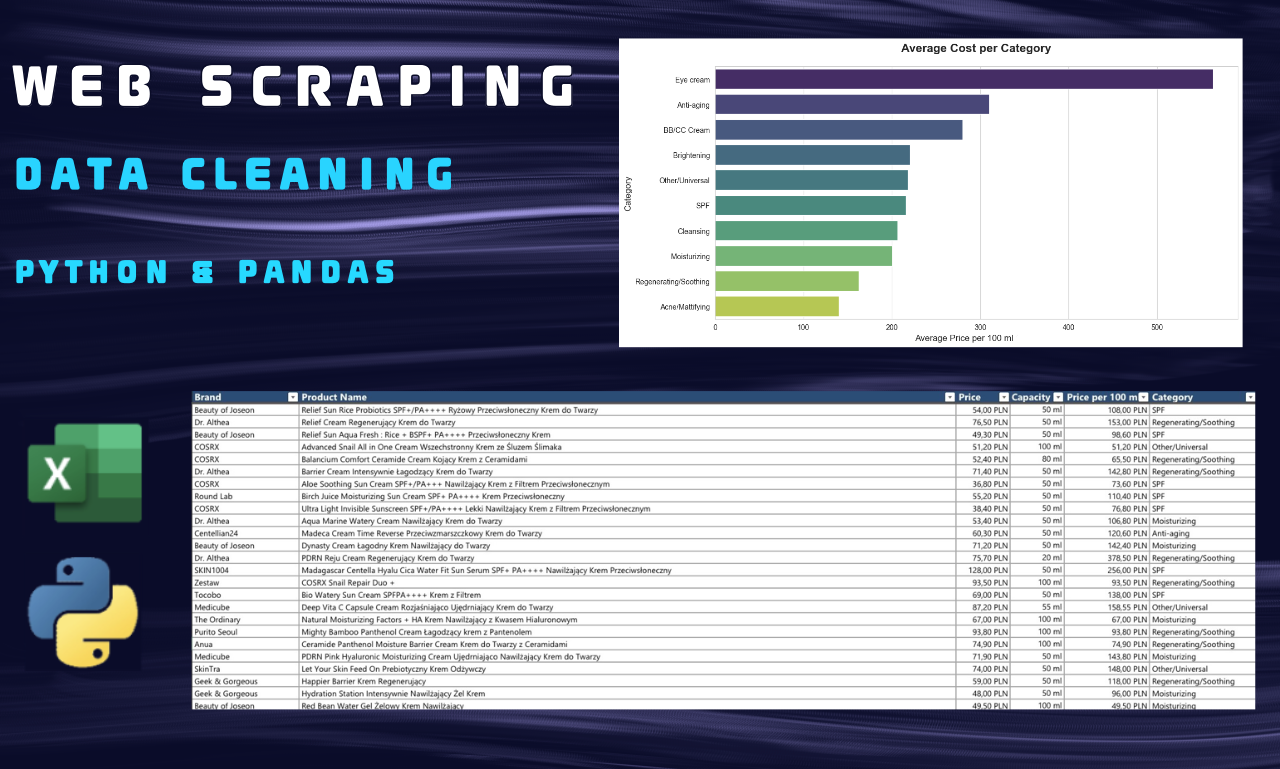The height and width of the screenshot is (769, 1280).
Task: Select the '20 ml' capacity cell
Action: (x=1037, y=558)
